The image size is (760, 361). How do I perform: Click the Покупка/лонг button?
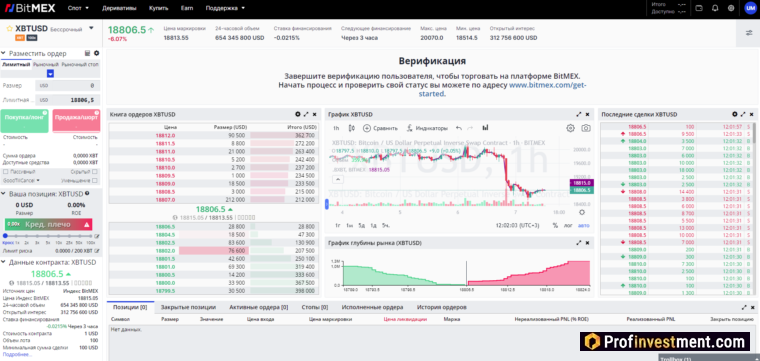[25, 121]
